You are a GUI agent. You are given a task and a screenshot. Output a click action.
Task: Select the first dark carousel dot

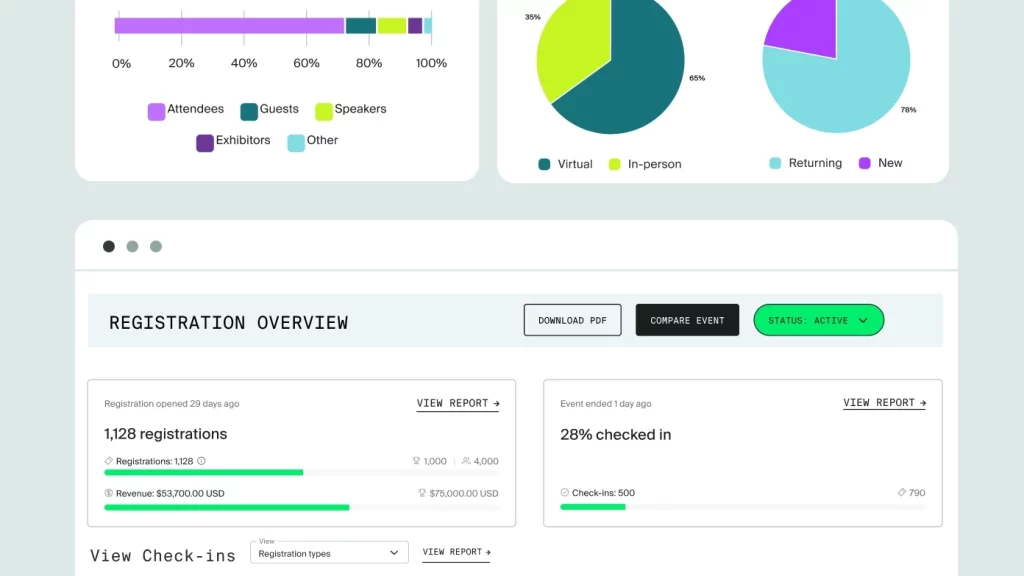[x=109, y=246]
